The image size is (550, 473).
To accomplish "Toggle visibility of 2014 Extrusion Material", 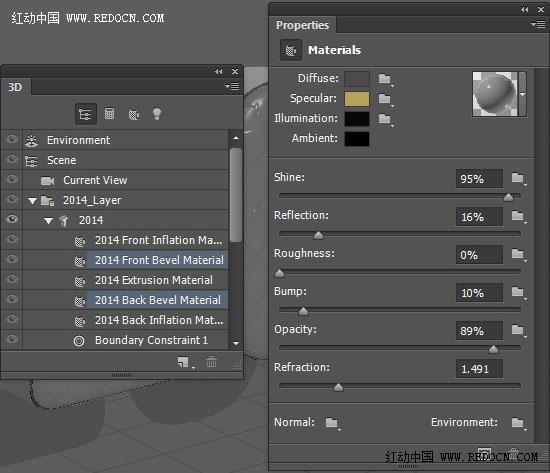I will click(12, 279).
